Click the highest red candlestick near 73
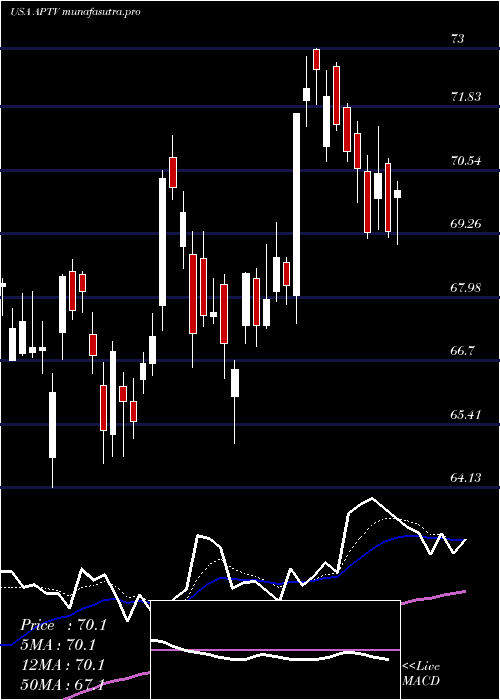The height and width of the screenshot is (700, 500). [x=317, y=59]
